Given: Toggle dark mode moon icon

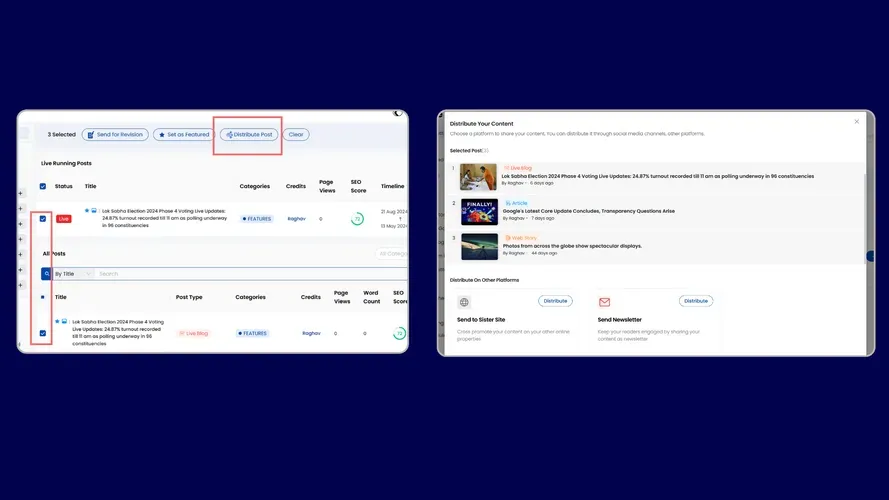Looking at the screenshot, I should click(398, 114).
